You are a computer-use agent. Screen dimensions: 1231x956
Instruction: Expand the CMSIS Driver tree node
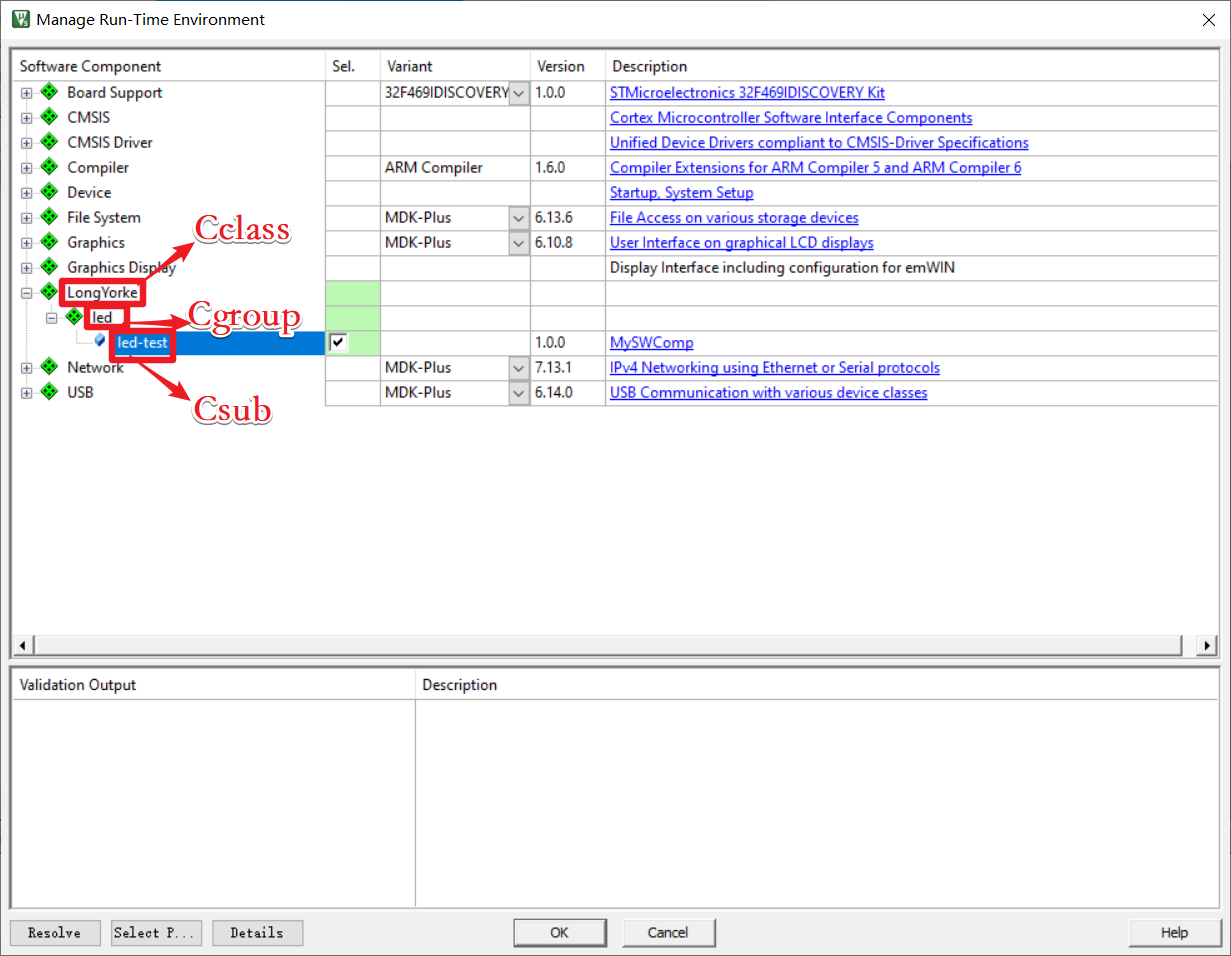tap(27, 142)
